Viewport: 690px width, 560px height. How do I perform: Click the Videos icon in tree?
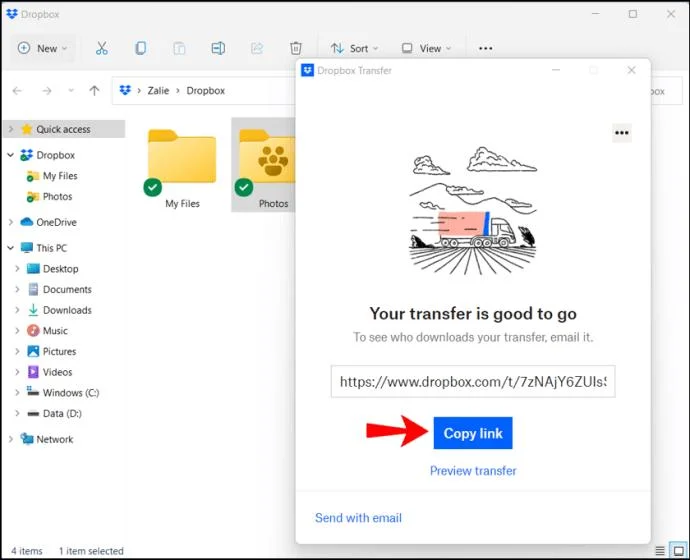click(33, 372)
